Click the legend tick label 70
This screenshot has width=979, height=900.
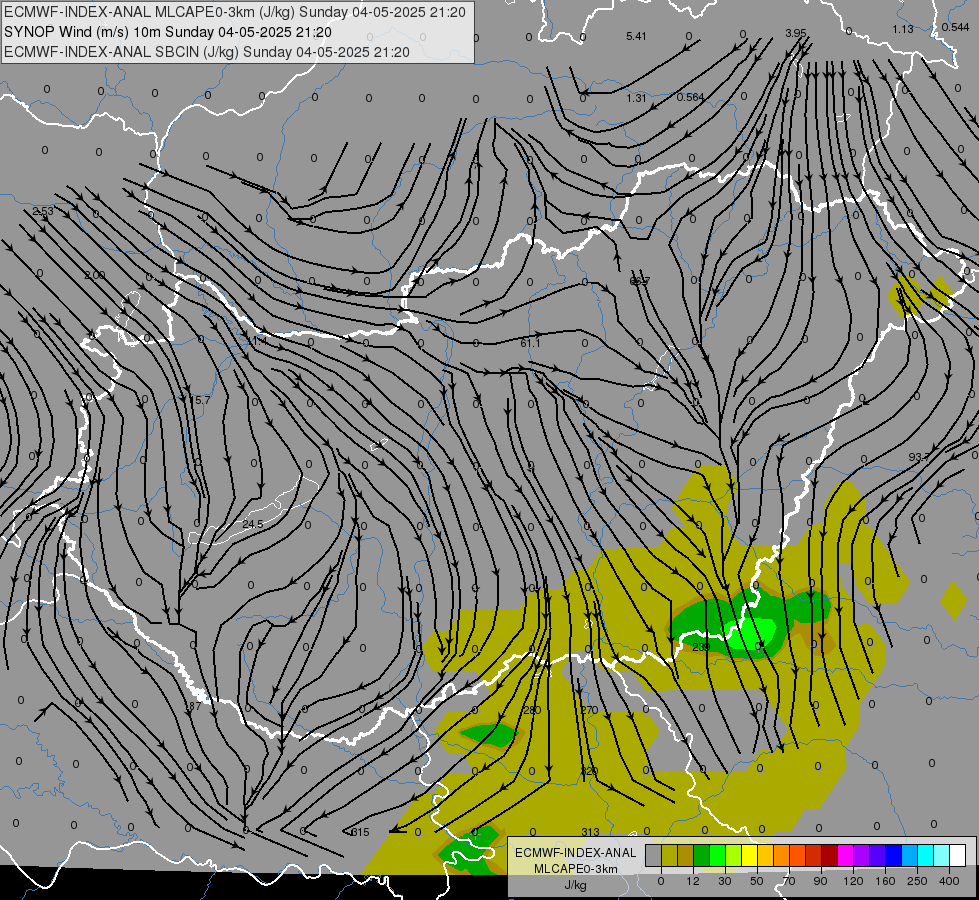coord(789,881)
